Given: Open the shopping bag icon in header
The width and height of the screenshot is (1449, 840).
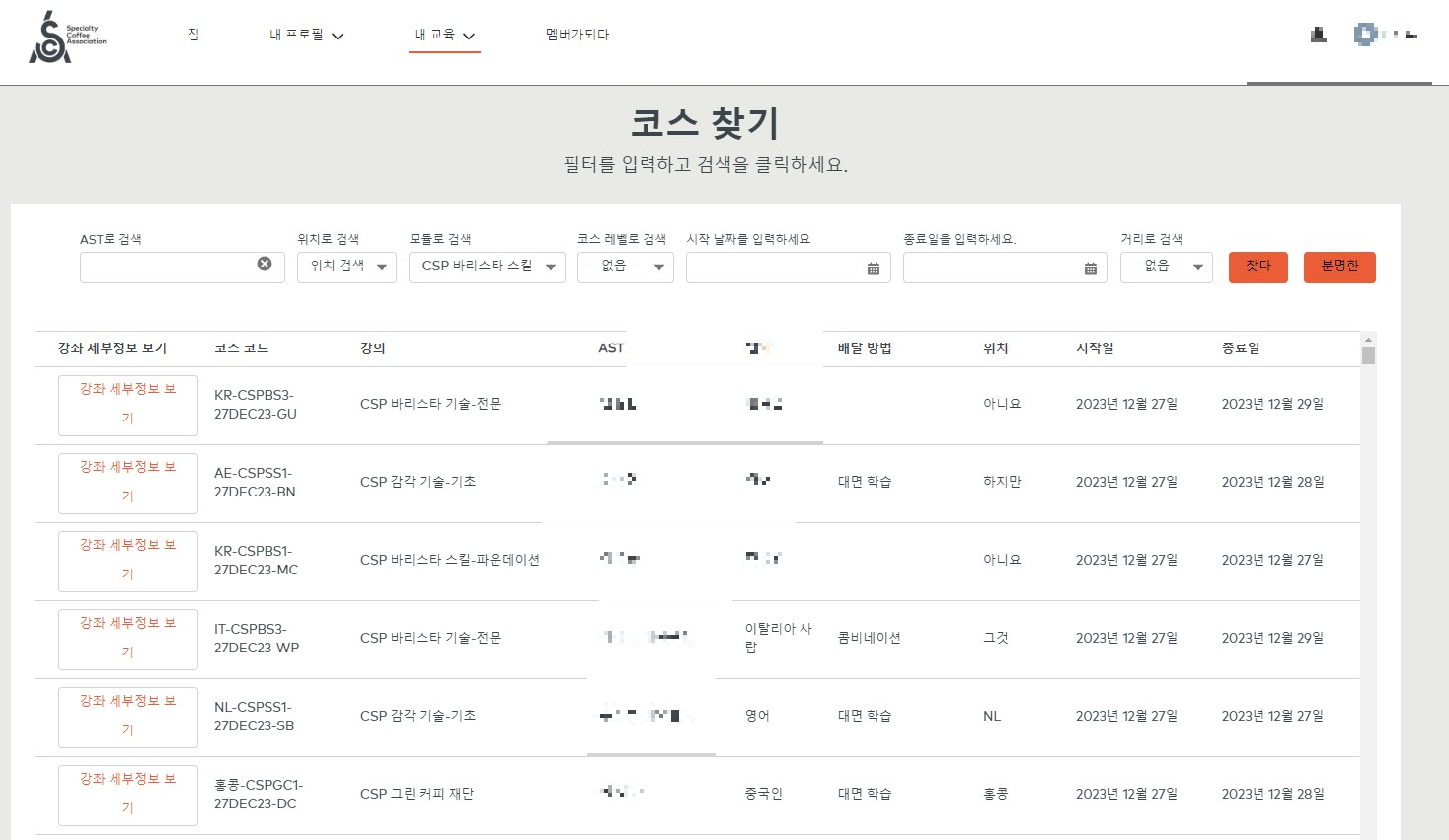Looking at the screenshot, I should click(1317, 35).
